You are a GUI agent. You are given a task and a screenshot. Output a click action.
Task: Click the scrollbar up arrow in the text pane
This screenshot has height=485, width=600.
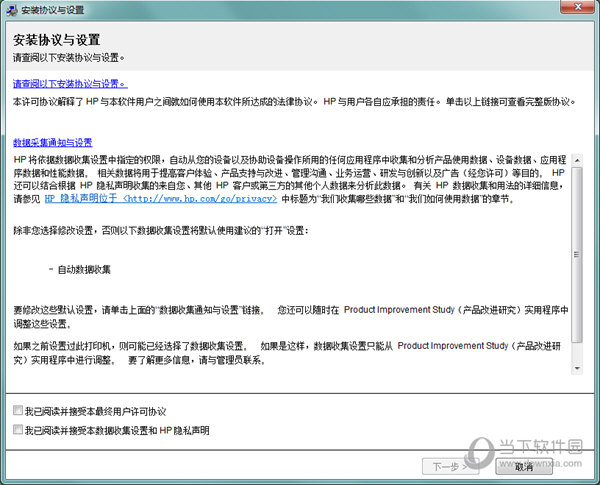(x=577, y=160)
